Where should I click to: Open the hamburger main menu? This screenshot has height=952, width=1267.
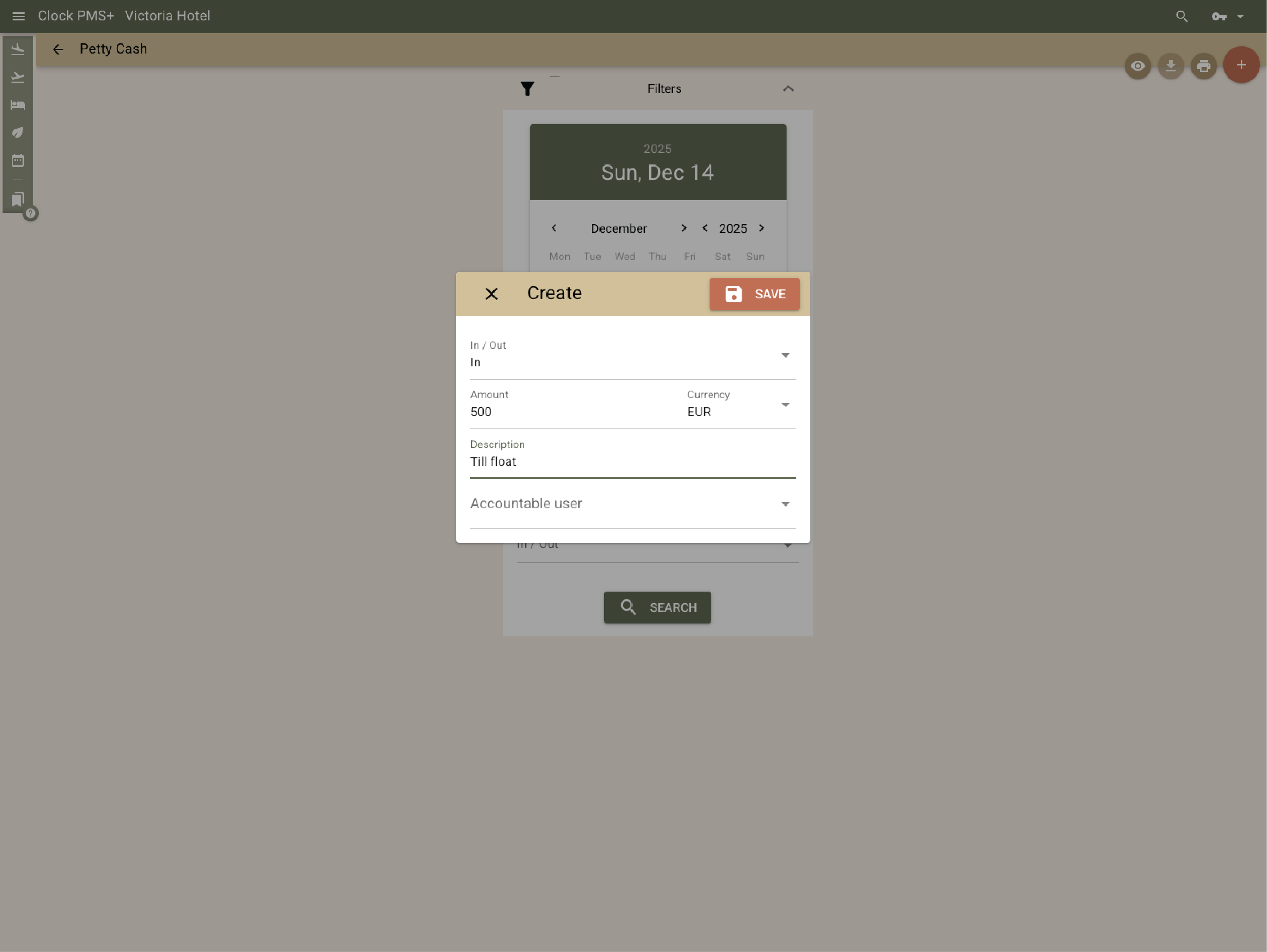tap(18, 16)
